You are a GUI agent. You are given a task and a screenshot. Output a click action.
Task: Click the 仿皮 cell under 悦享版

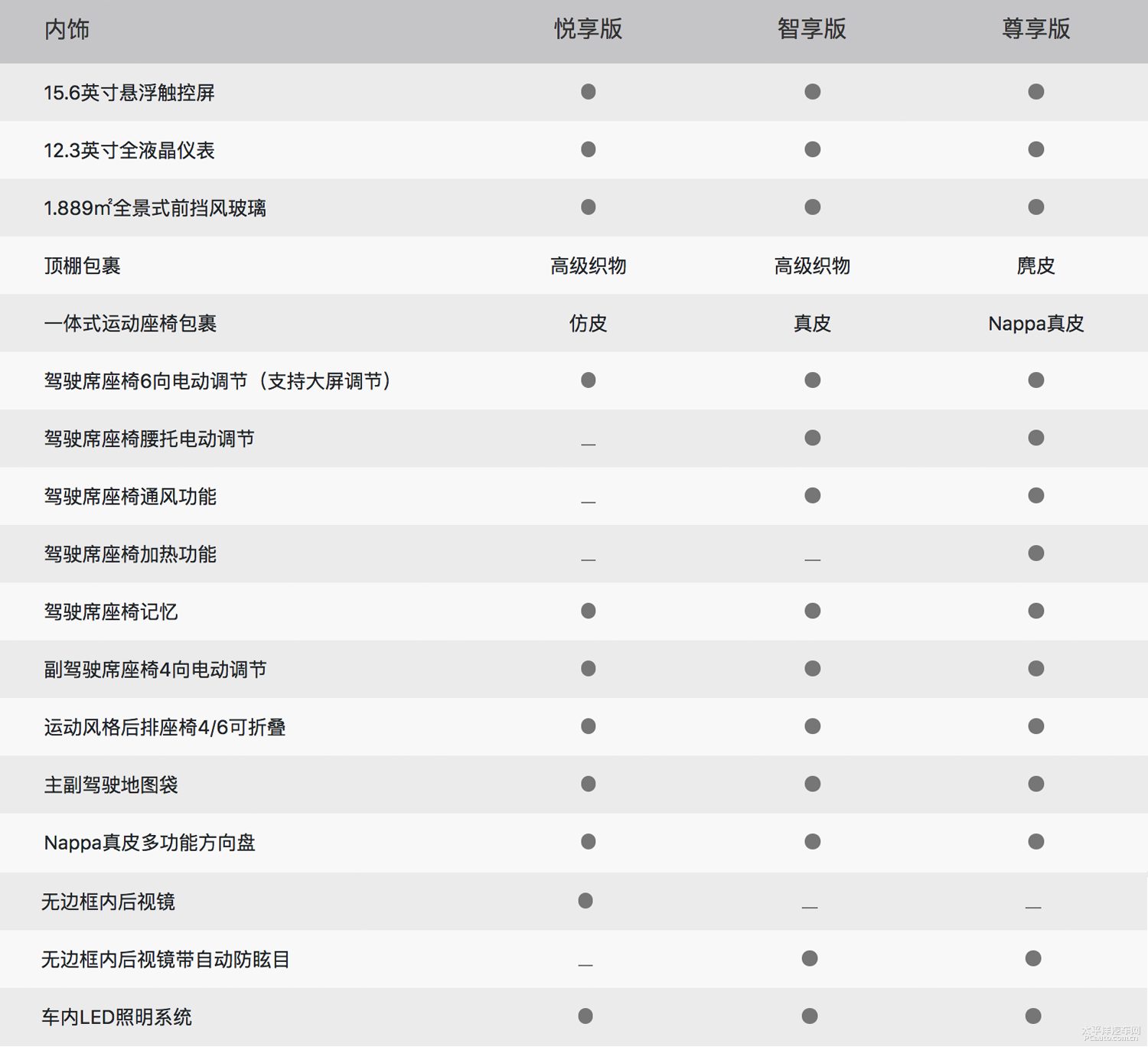tap(588, 324)
